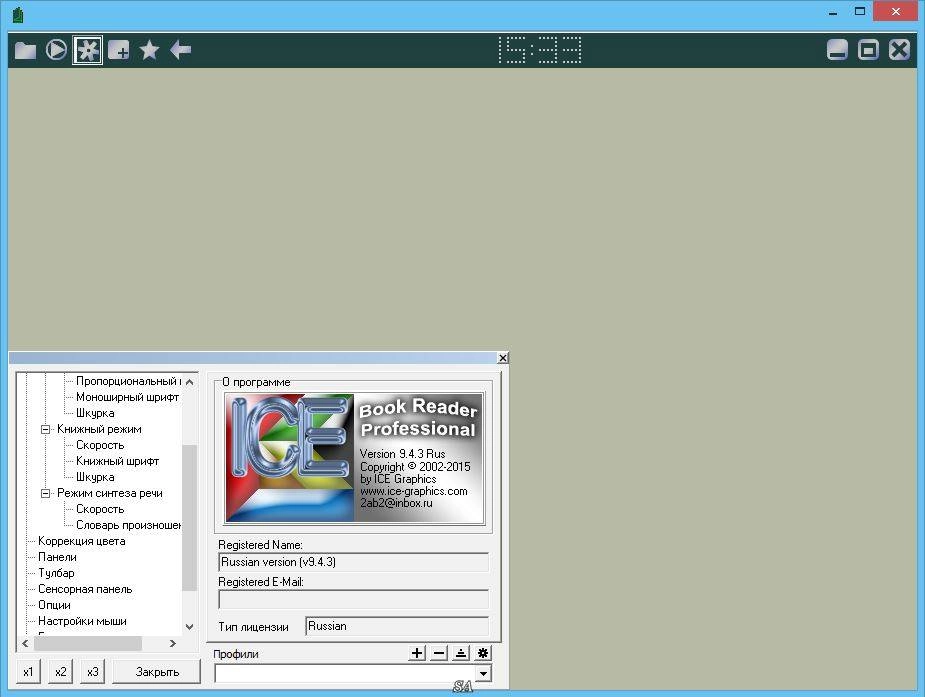Select 'Шкурка' under Книжный режим
Image resolution: width=925 pixels, height=697 pixels.
click(95, 477)
